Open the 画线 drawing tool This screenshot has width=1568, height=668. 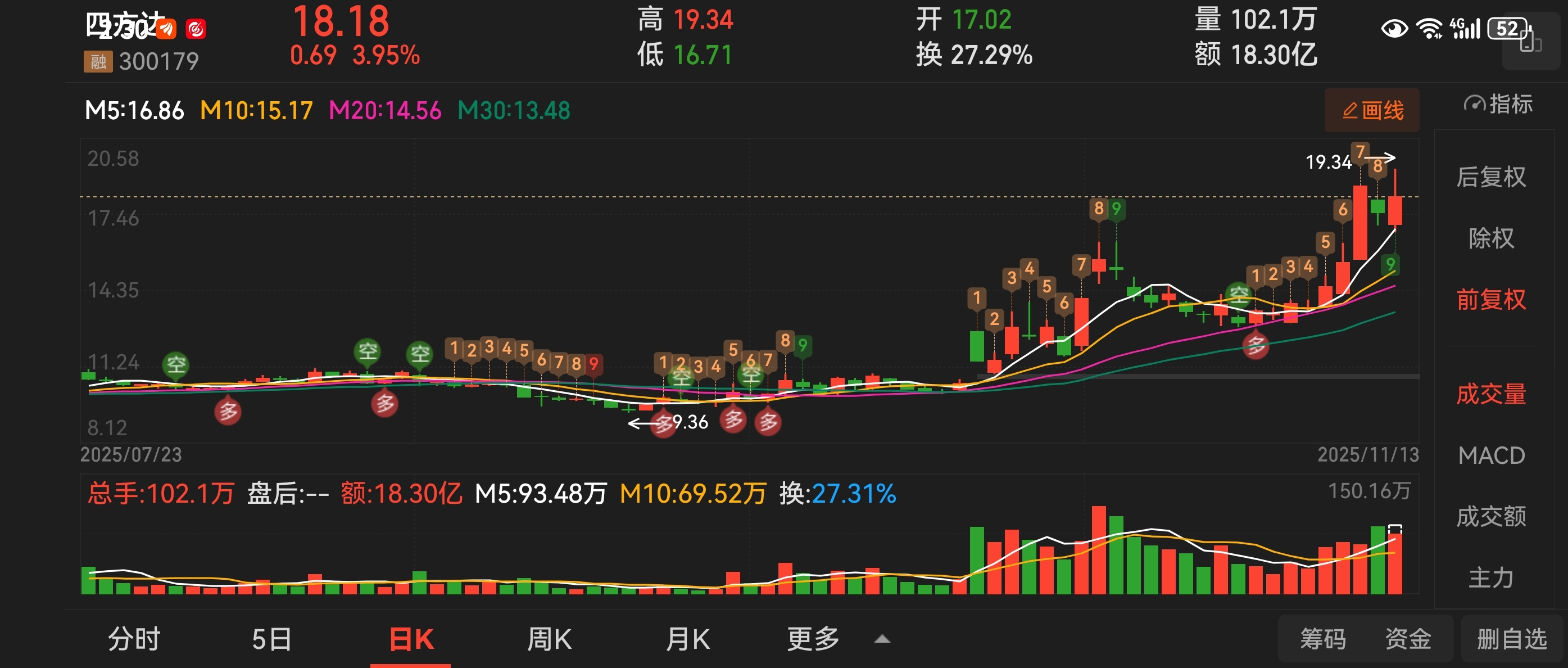[1371, 111]
